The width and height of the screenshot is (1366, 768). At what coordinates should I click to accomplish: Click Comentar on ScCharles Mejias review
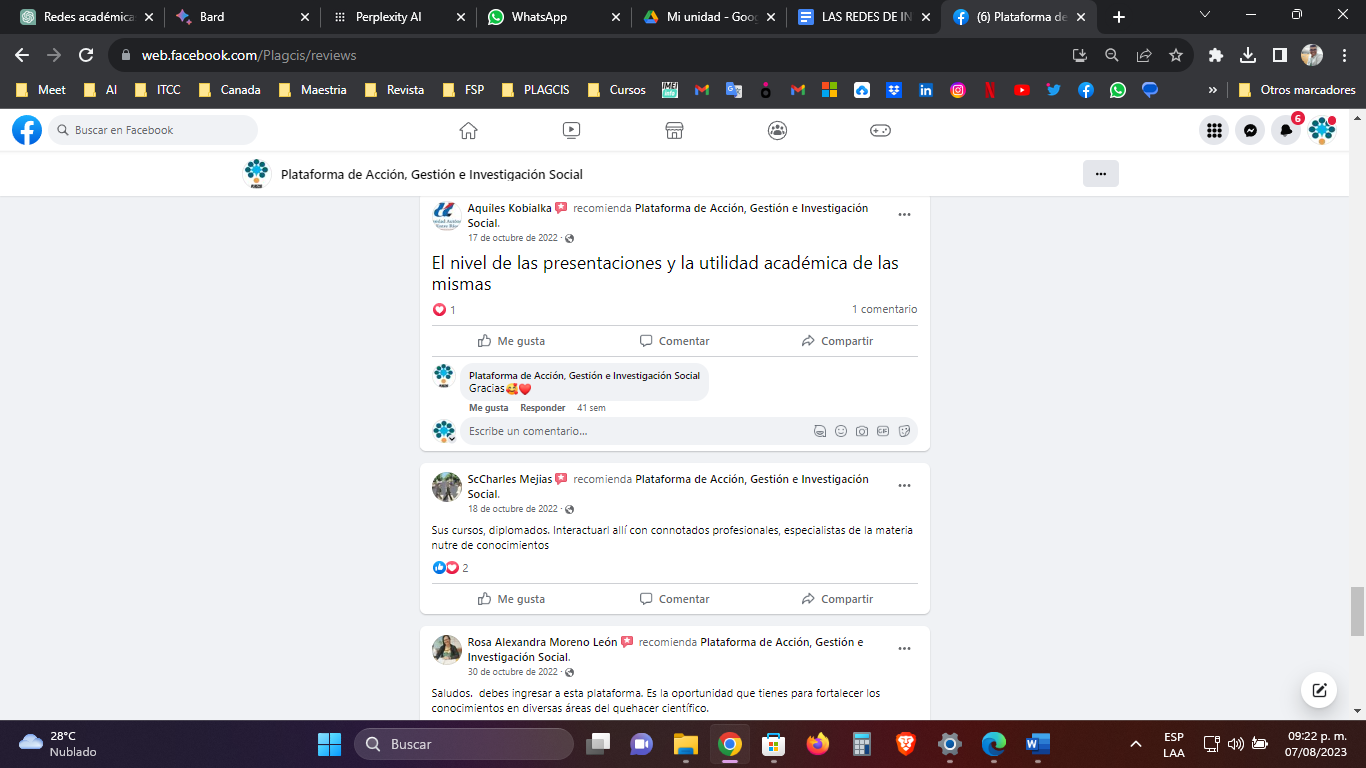click(x=674, y=599)
